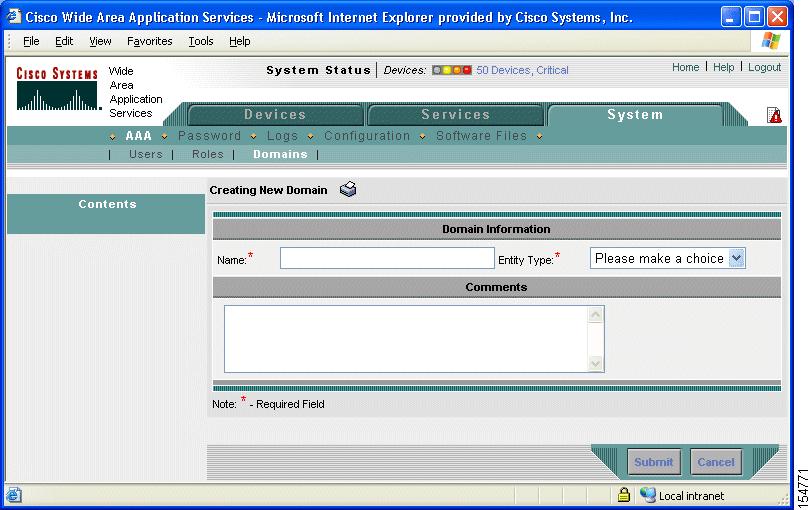The height and width of the screenshot is (510, 810).
Task: Open the File menu
Action: coord(31,41)
